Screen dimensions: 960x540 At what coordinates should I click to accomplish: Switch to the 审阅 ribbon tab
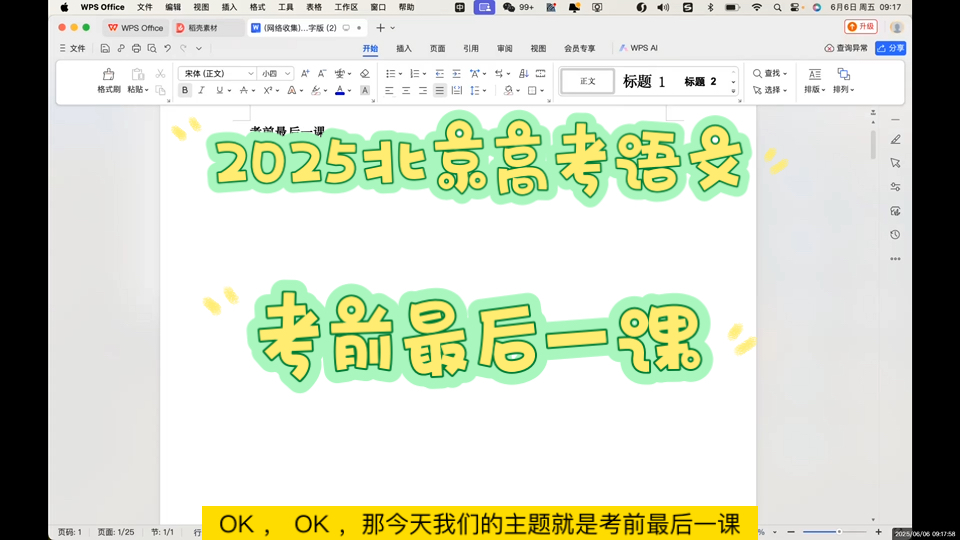coord(504,48)
